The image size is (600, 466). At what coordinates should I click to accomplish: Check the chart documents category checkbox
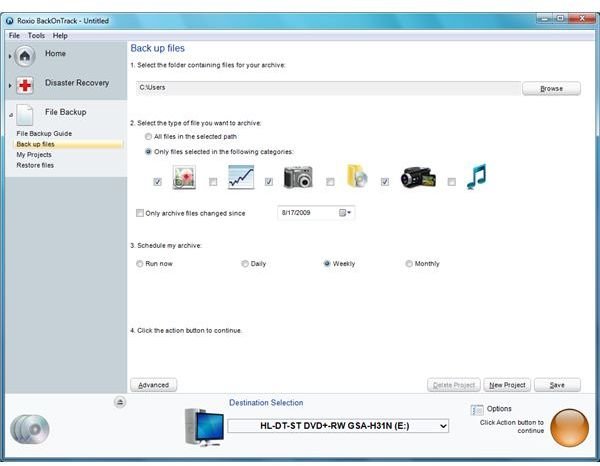tap(213, 182)
